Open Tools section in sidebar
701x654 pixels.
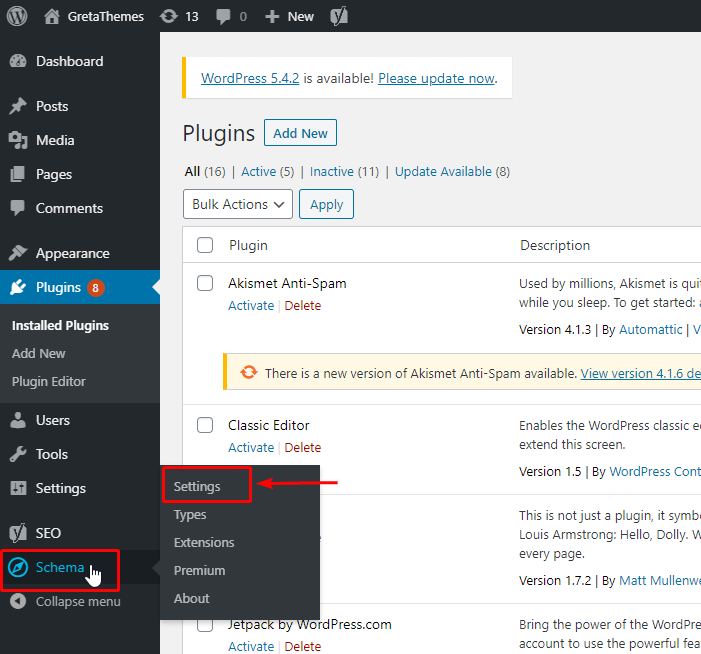click(x=51, y=454)
